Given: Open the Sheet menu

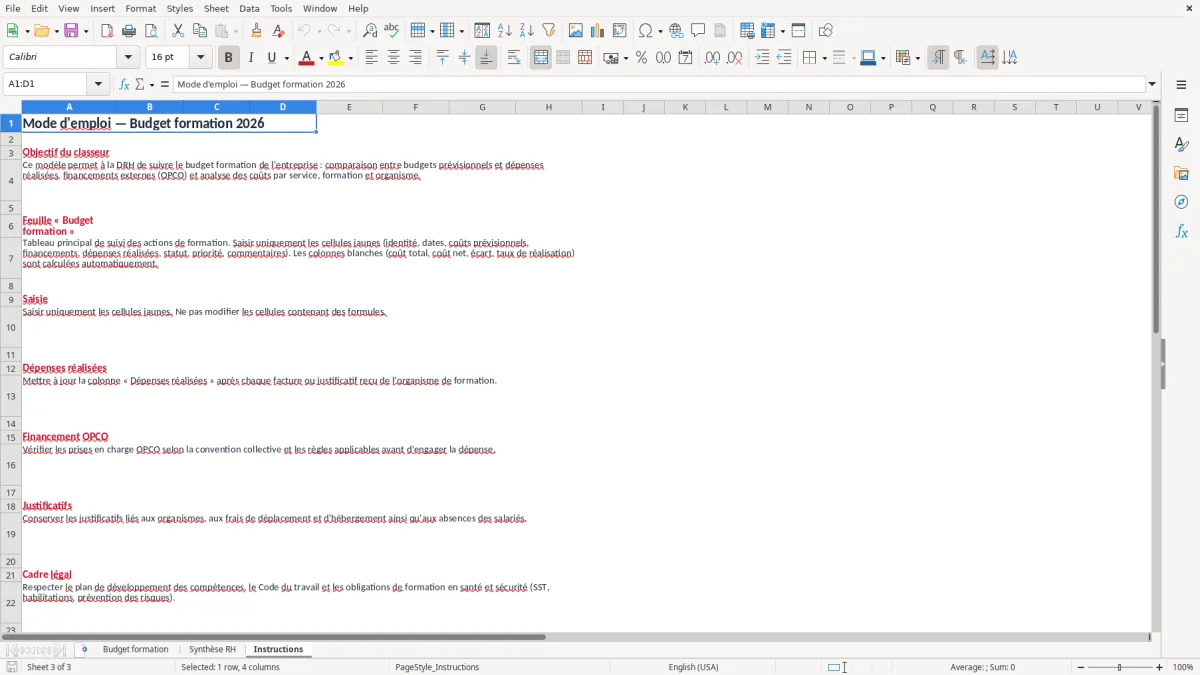Looking at the screenshot, I should (x=216, y=8).
